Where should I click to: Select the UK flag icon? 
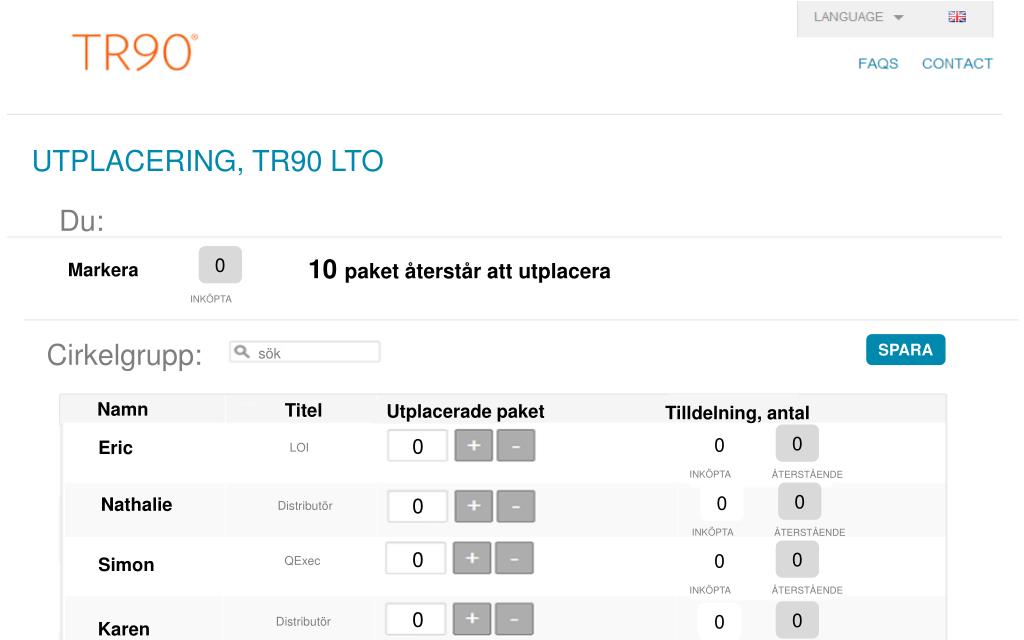pyautogui.click(x=957, y=17)
